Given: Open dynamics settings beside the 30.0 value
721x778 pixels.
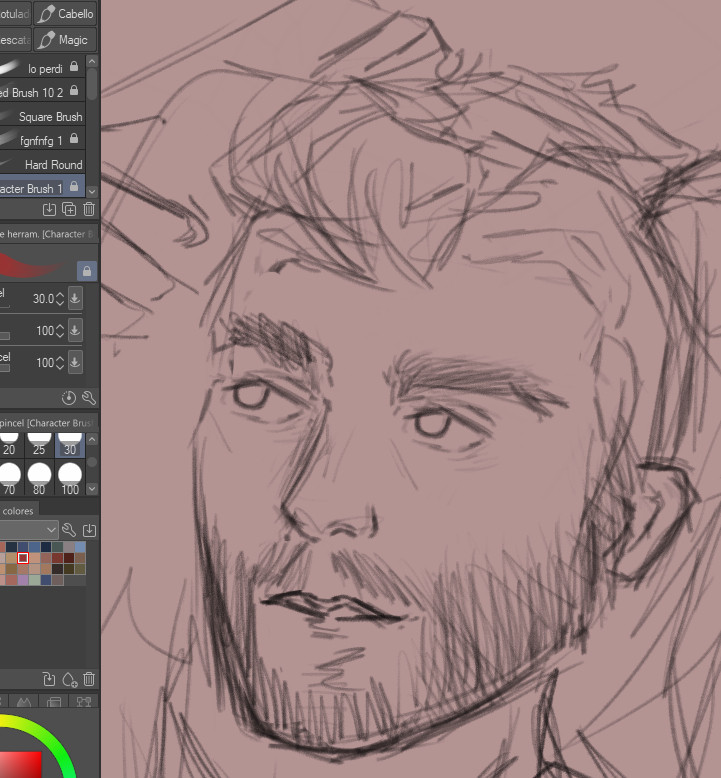Looking at the screenshot, I should click(x=75, y=298).
